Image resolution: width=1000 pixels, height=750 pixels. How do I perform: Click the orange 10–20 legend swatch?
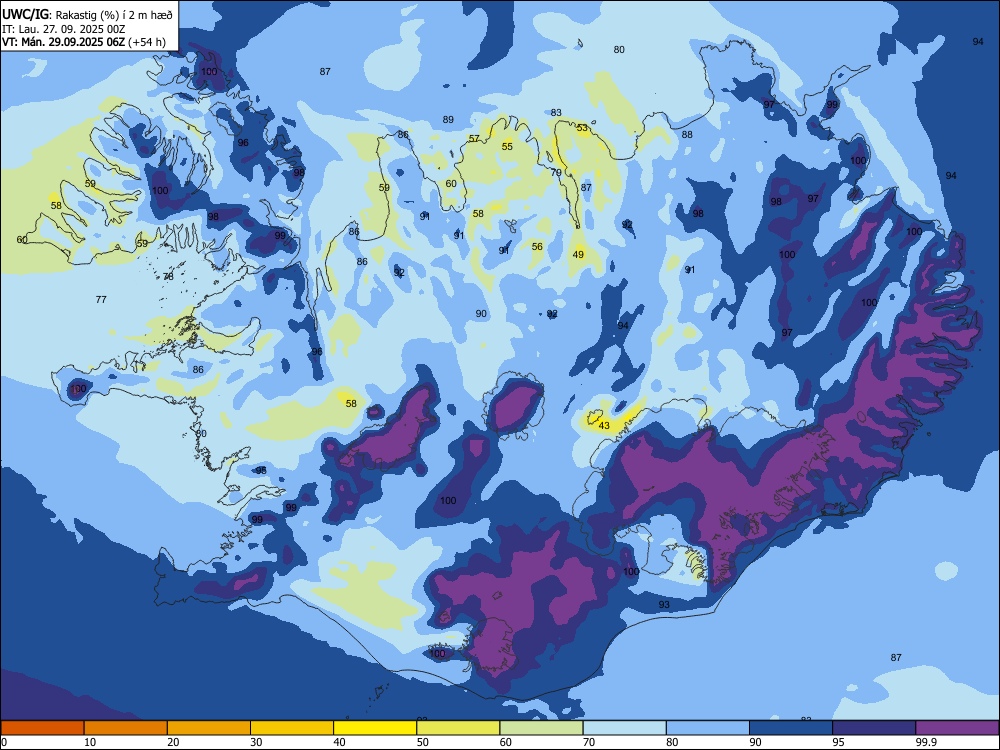point(126,728)
